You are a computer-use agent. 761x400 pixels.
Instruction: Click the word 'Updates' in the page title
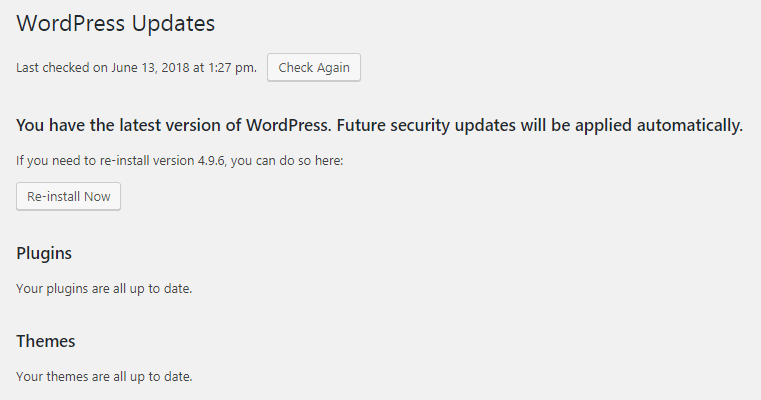pyautogui.click(x=179, y=22)
